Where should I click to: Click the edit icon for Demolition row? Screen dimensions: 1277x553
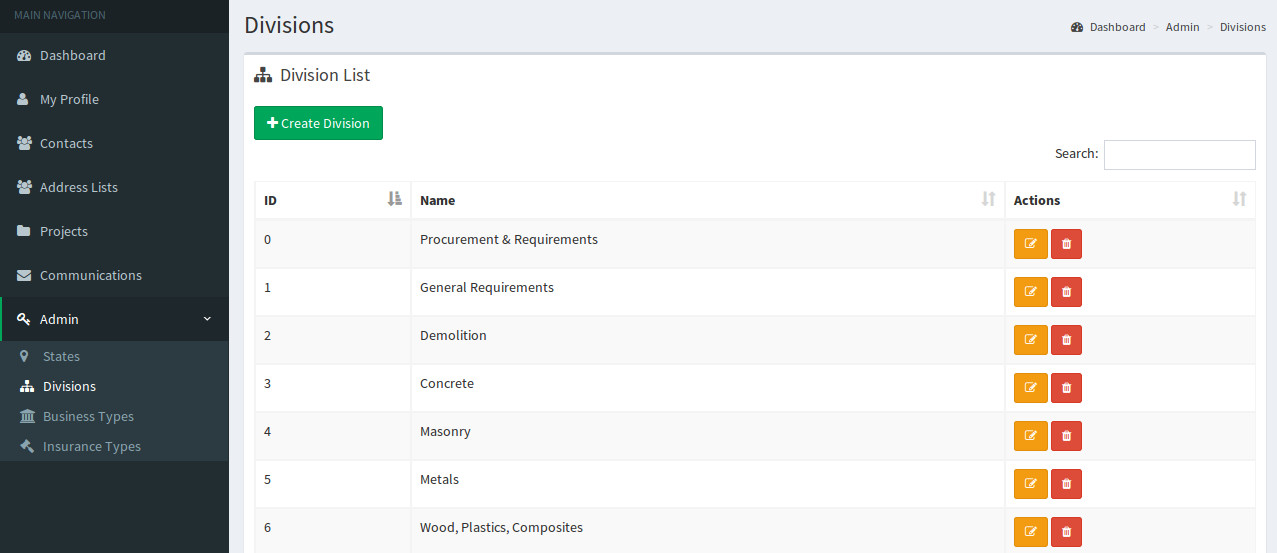1030,340
